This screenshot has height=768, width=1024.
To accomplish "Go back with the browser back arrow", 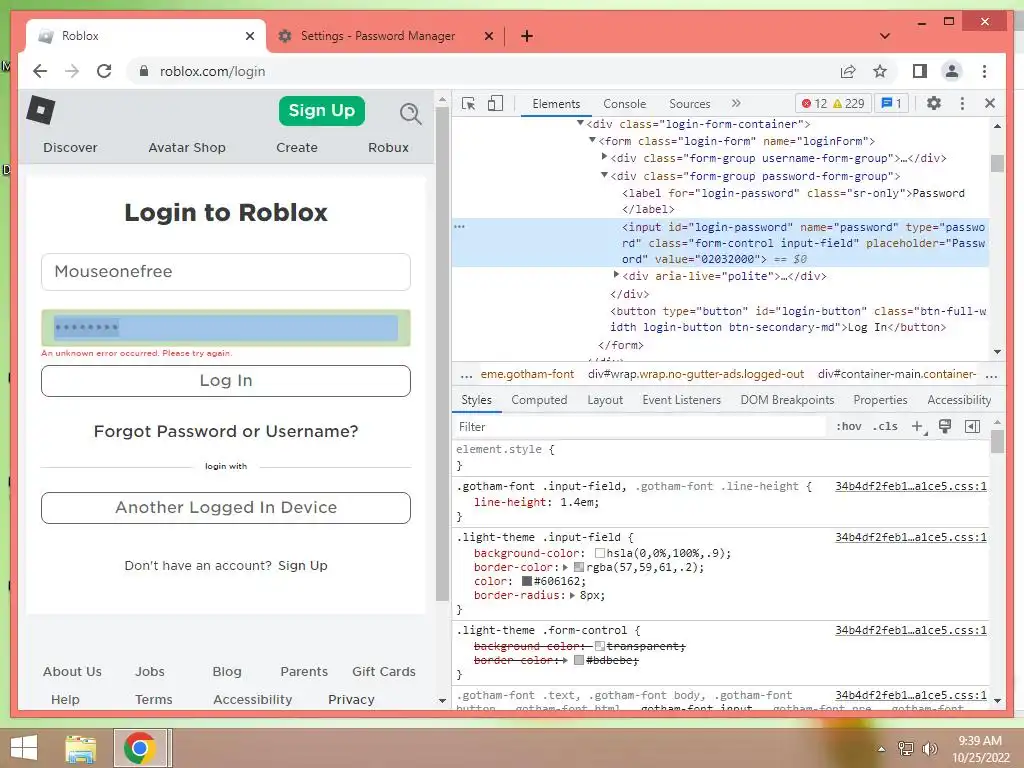I will (x=40, y=71).
